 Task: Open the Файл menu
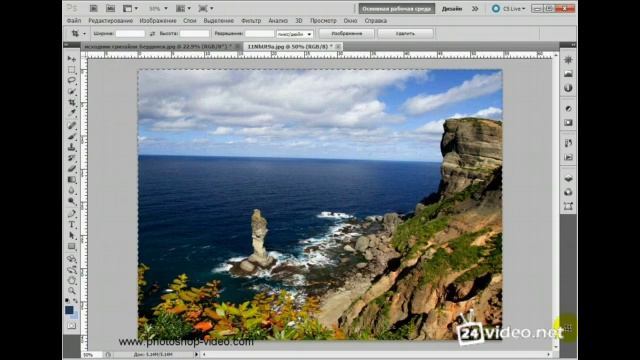click(x=73, y=20)
